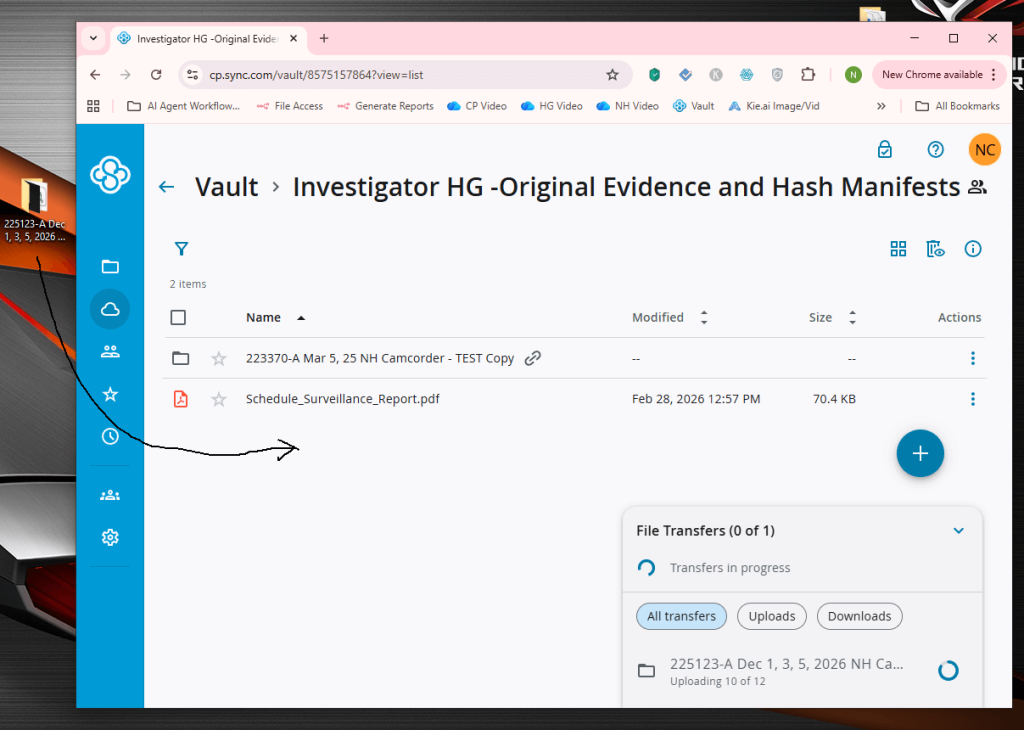The height and width of the screenshot is (730, 1024).
Task: Switch to the Uploads tab in File Transfers
Action: click(771, 616)
